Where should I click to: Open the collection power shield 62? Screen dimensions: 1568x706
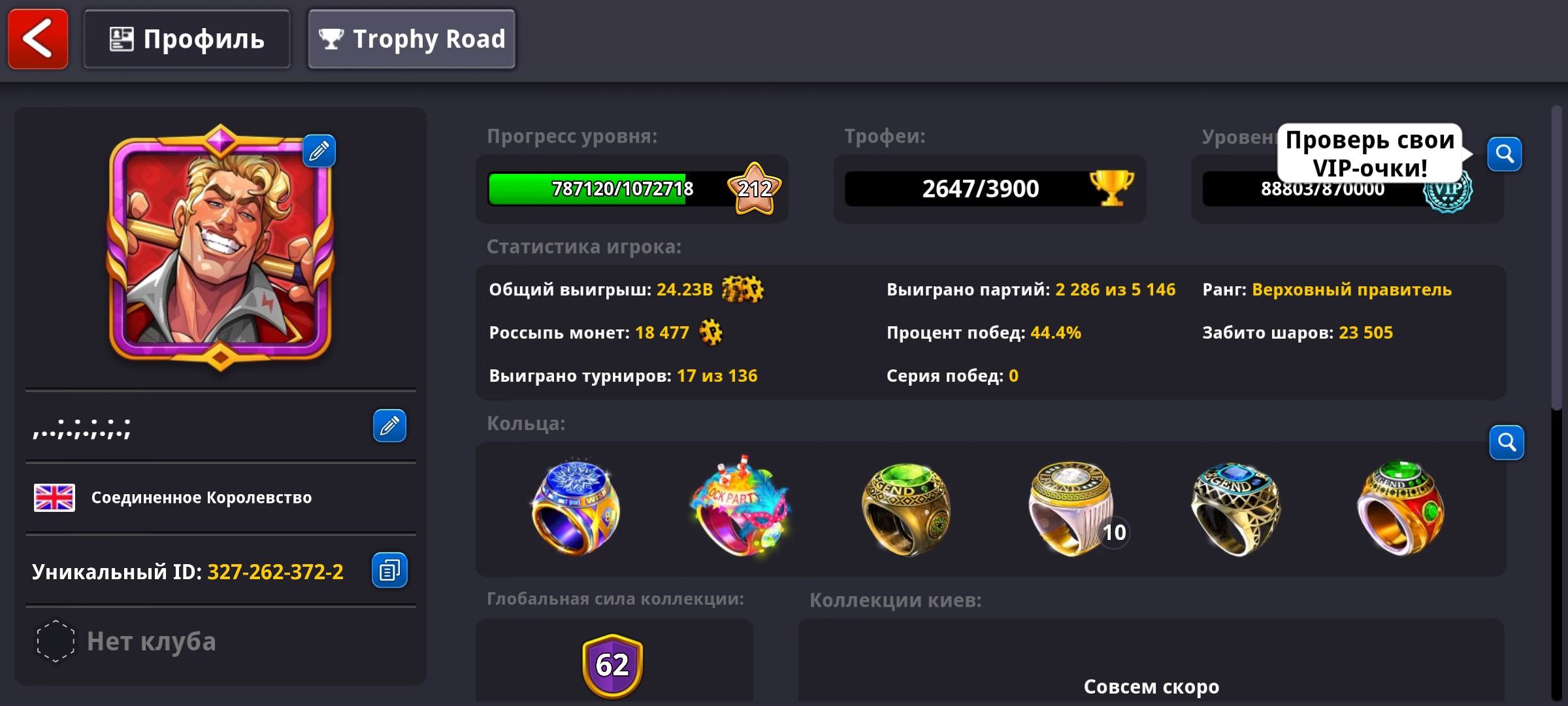(613, 665)
